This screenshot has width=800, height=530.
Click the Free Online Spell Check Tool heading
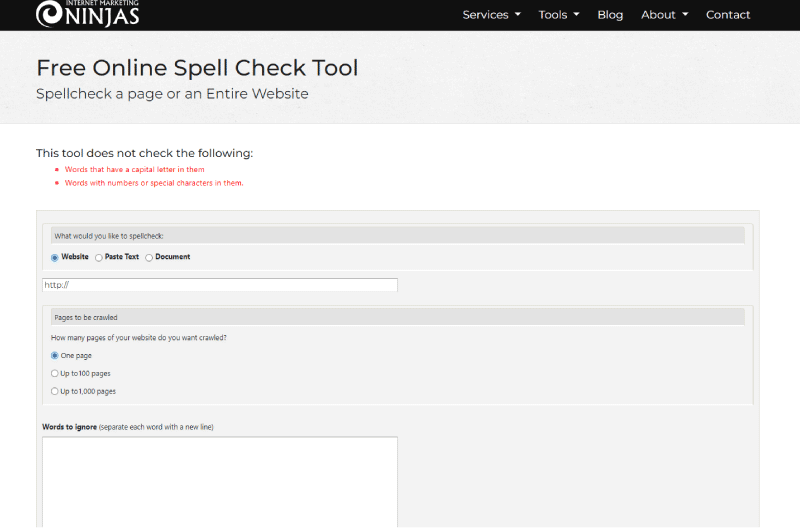click(197, 68)
